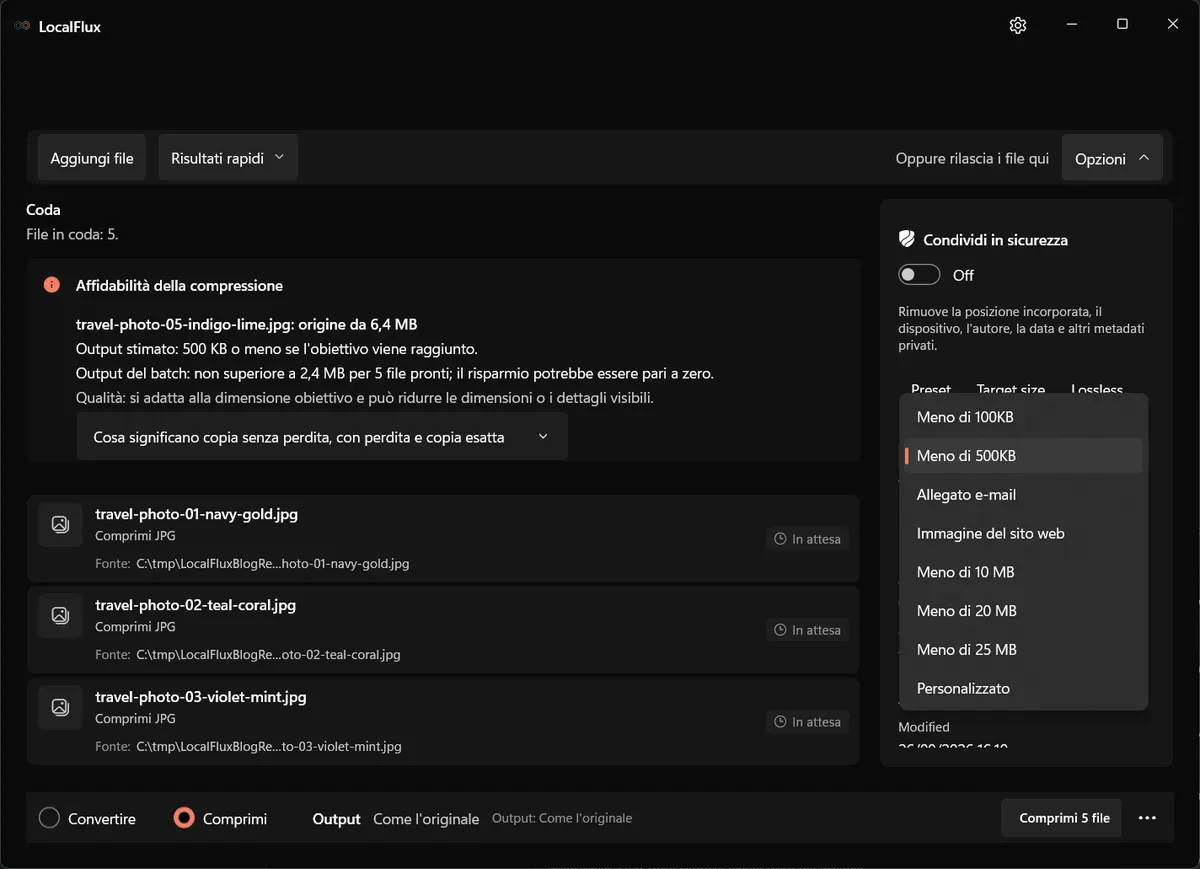The image size is (1200, 869).
Task: Click the source path of travel-photo-01-navy-gold.jpg
Action: coord(272,564)
